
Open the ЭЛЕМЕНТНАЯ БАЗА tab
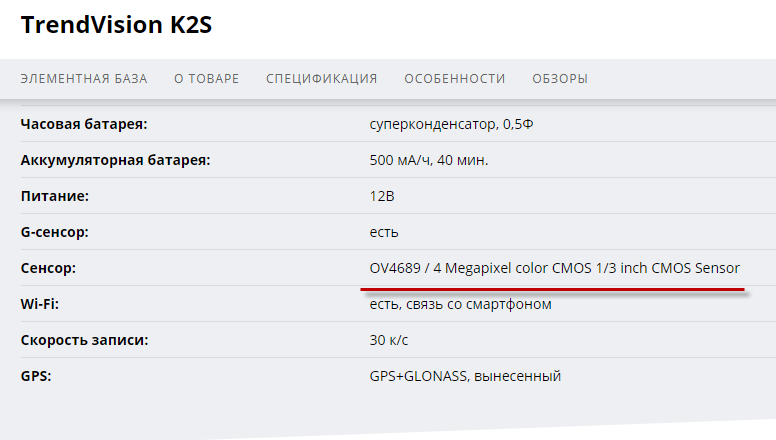coord(84,79)
